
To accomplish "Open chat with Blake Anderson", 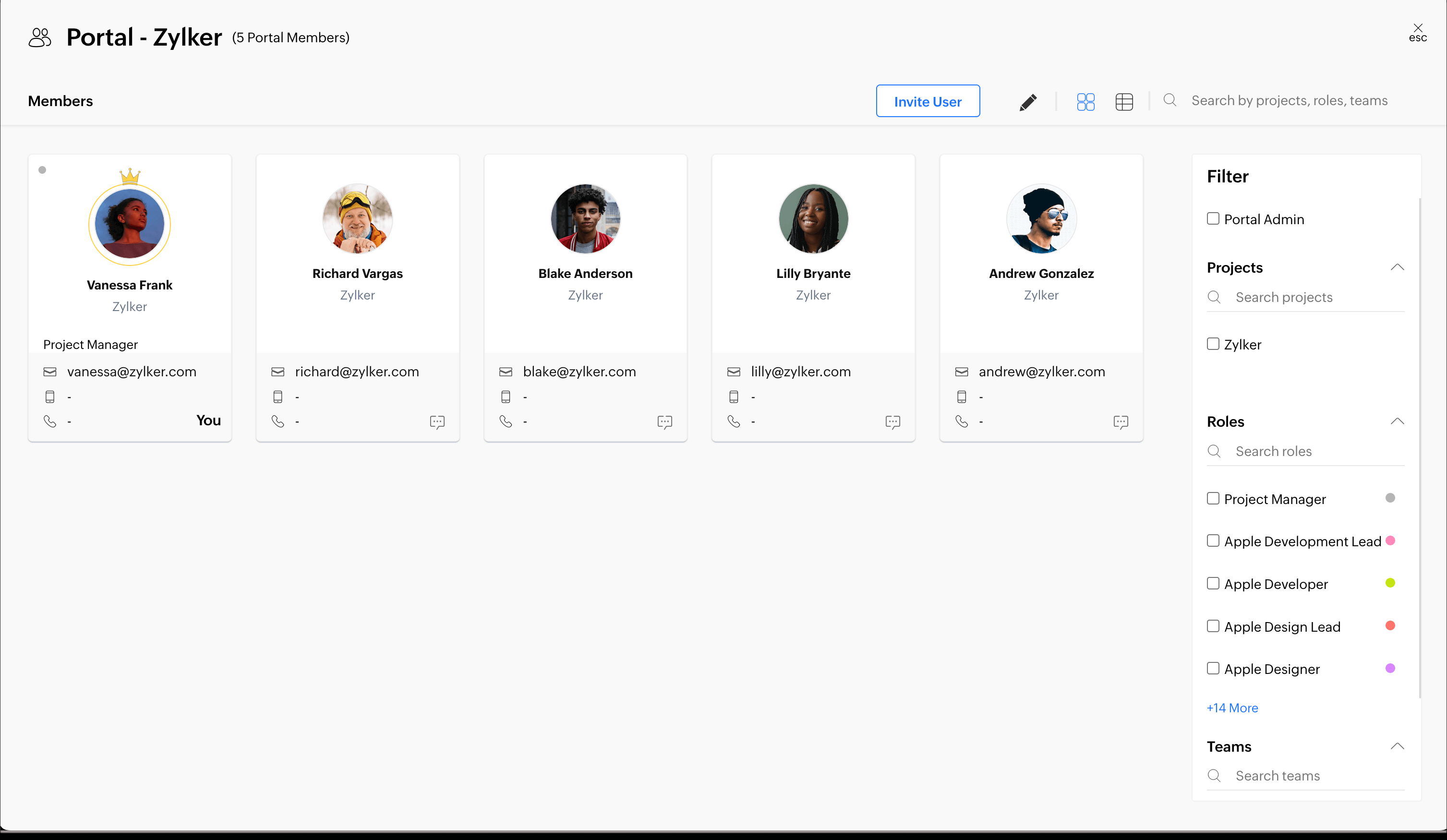I will point(664,422).
